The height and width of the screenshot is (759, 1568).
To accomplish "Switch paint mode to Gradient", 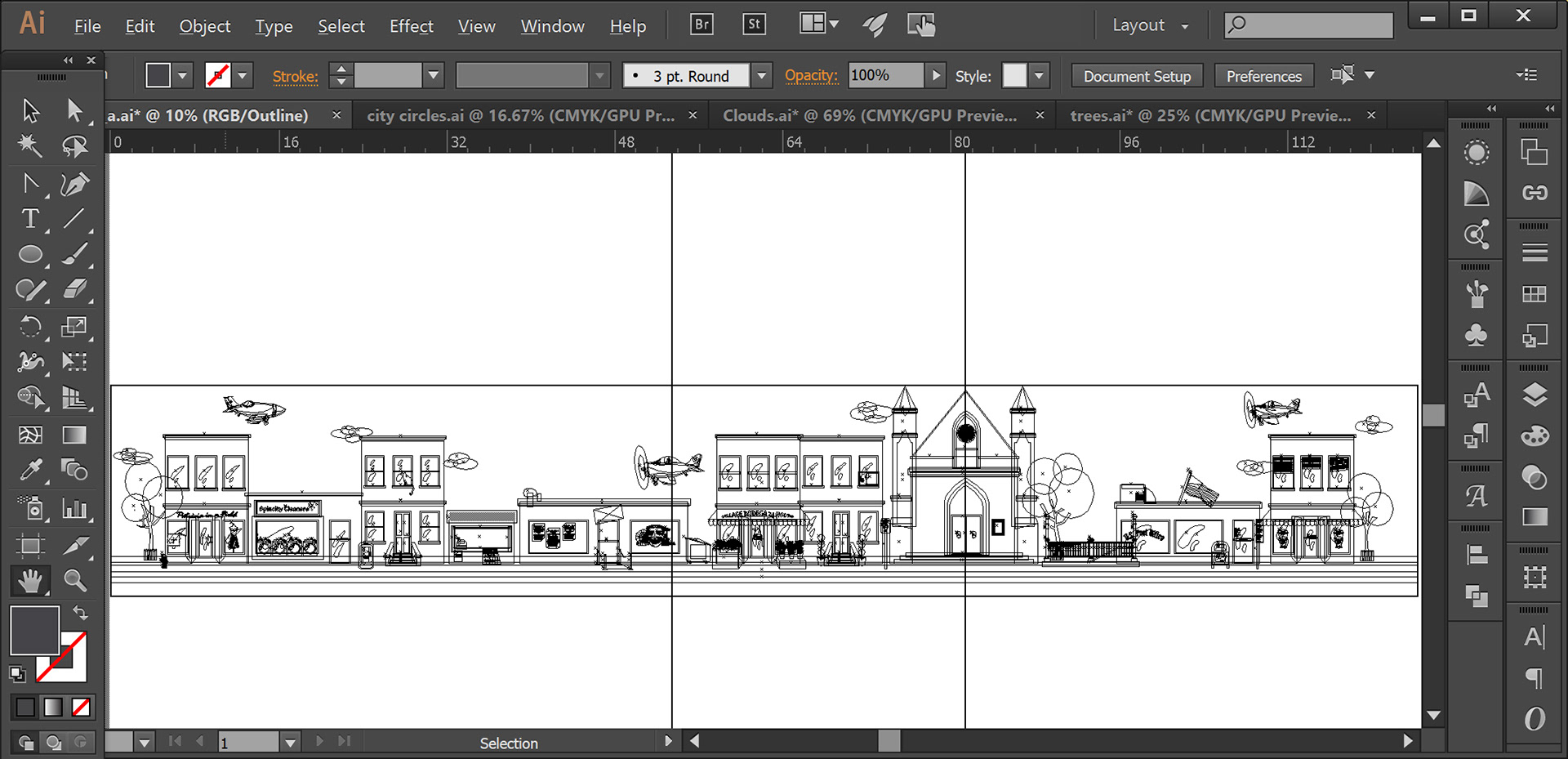I will click(53, 707).
